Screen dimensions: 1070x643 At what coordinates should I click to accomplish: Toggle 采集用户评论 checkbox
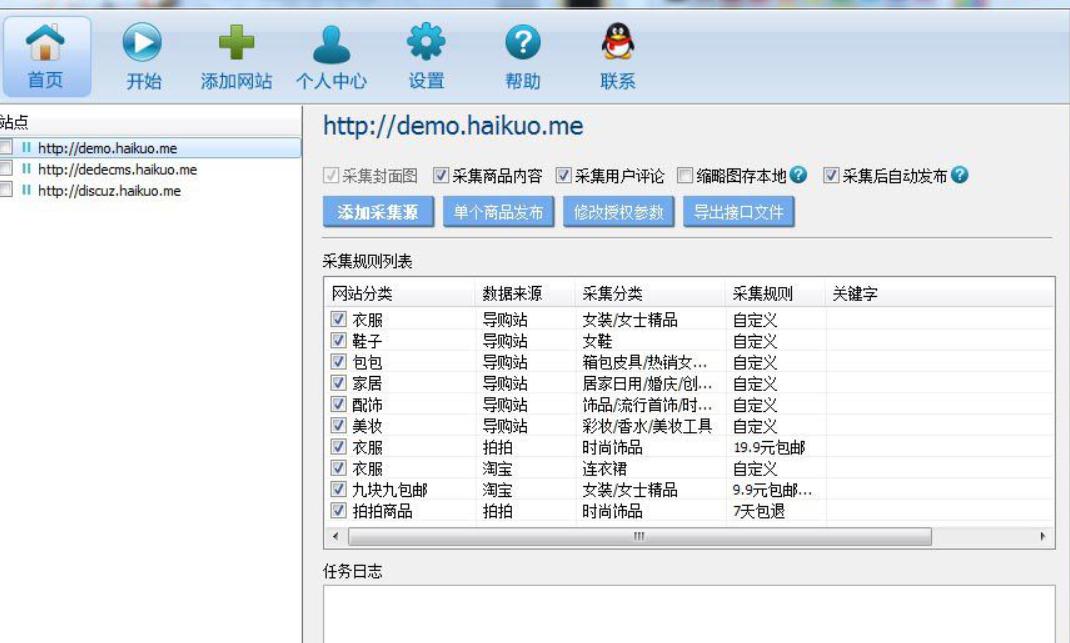(x=563, y=175)
